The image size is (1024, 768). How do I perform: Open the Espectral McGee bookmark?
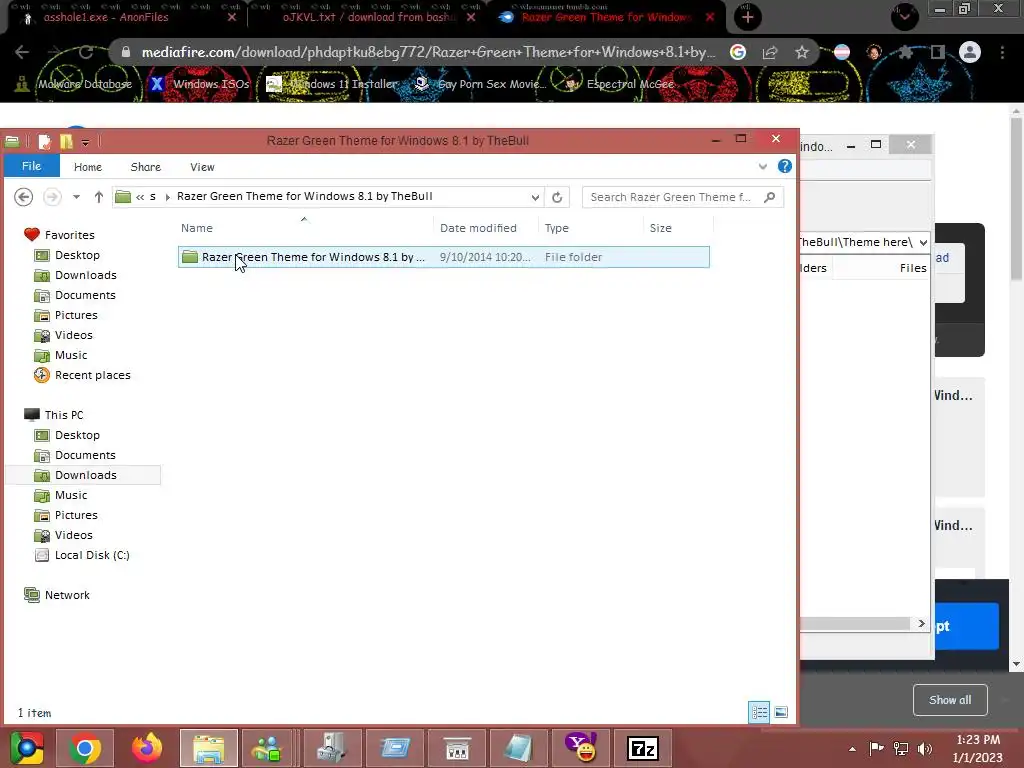[x=619, y=84]
